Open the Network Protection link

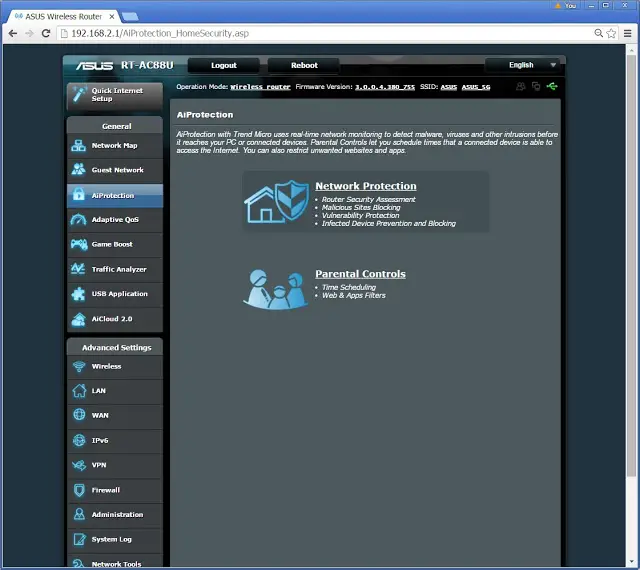(366, 186)
